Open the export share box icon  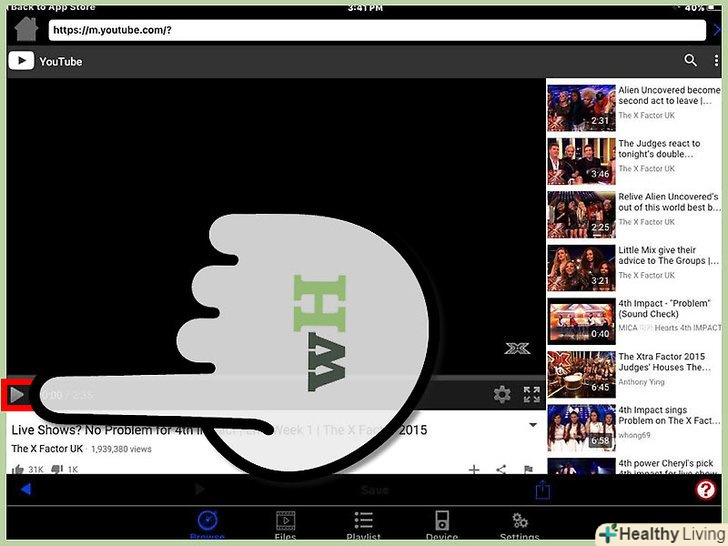[x=542, y=489]
